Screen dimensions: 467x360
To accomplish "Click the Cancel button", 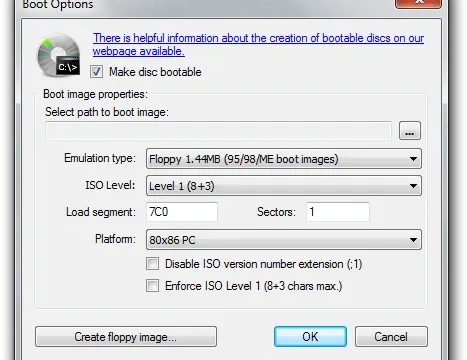I will click(x=391, y=337).
